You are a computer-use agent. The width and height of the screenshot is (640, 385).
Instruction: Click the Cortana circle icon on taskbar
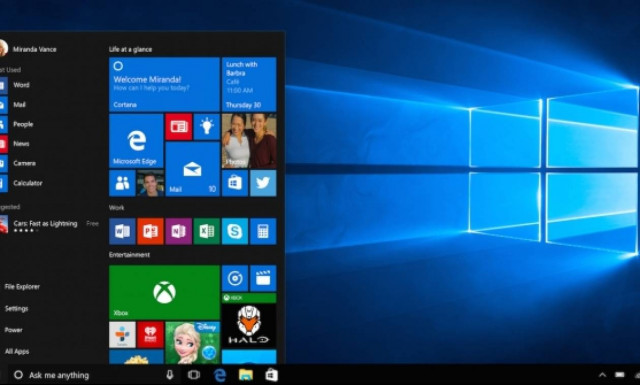tap(18, 375)
